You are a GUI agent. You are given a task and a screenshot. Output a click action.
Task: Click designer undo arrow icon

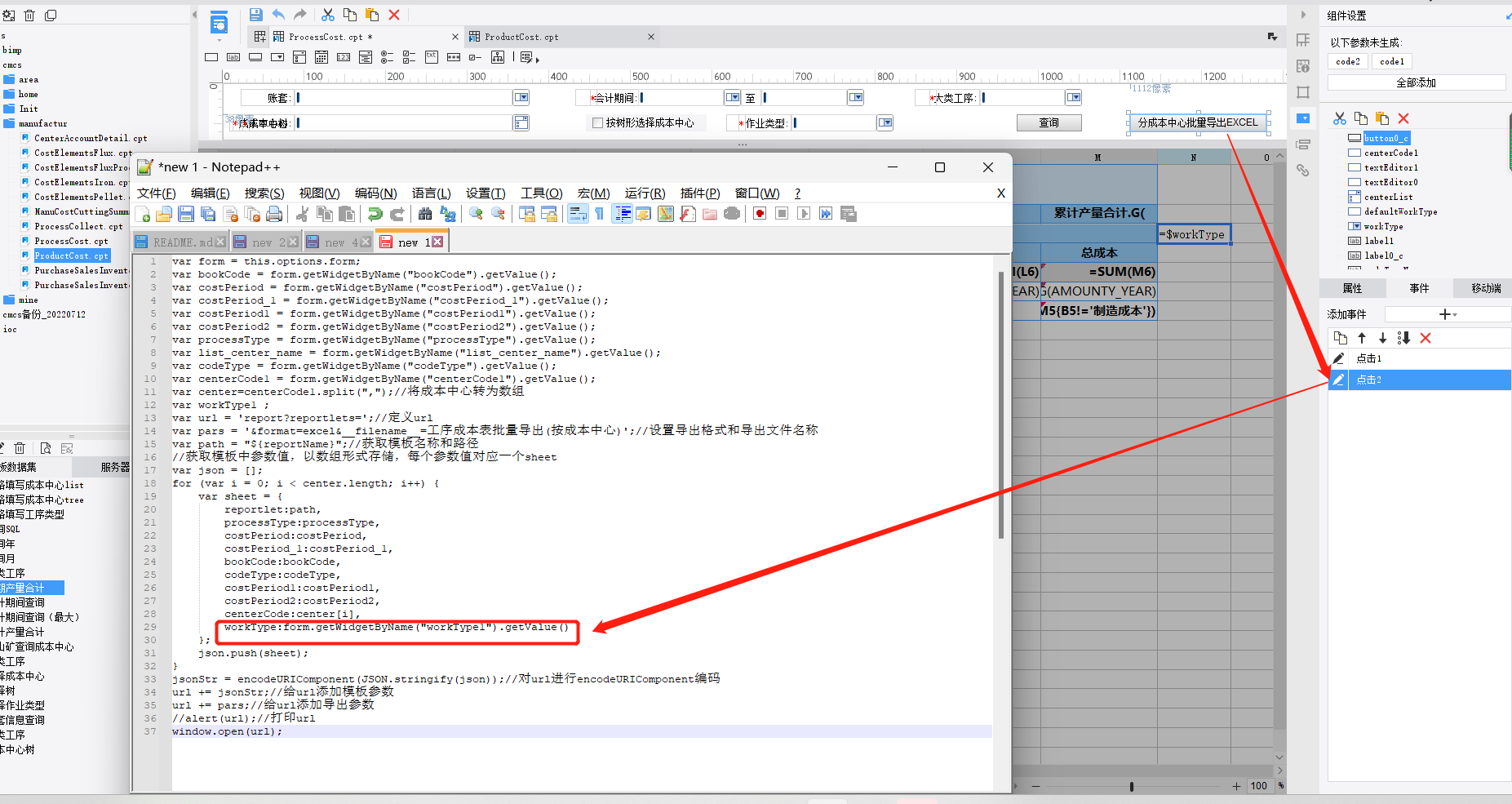[278, 15]
